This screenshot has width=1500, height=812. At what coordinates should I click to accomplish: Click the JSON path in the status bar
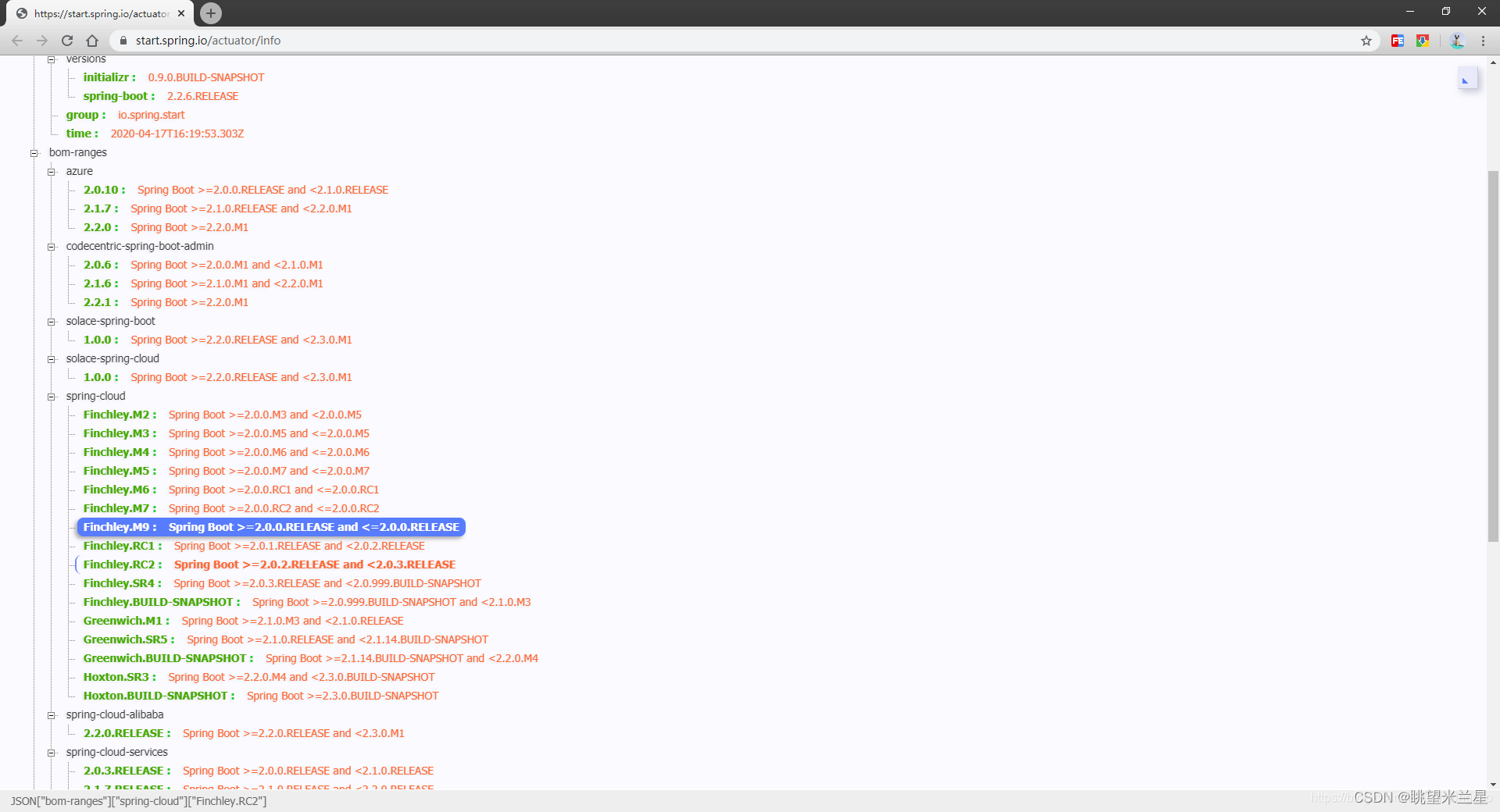coord(138,801)
